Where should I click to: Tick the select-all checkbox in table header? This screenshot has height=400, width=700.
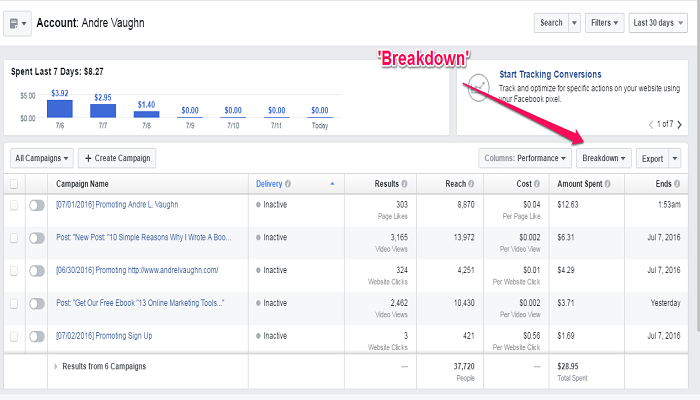[14, 184]
